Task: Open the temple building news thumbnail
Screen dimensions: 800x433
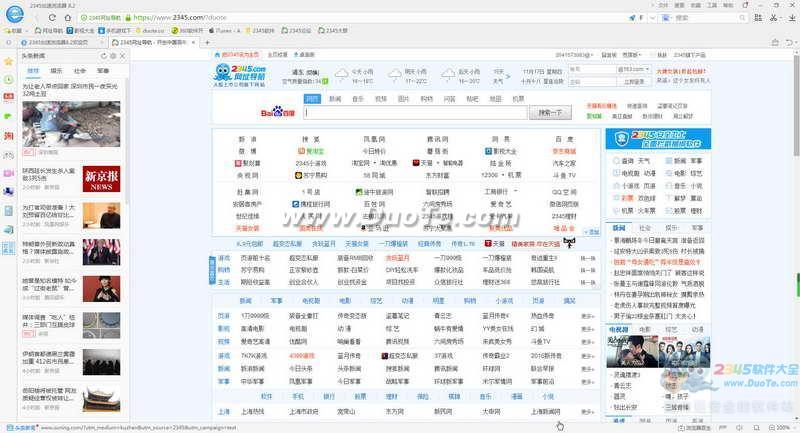Action: (x=102, y=398)
